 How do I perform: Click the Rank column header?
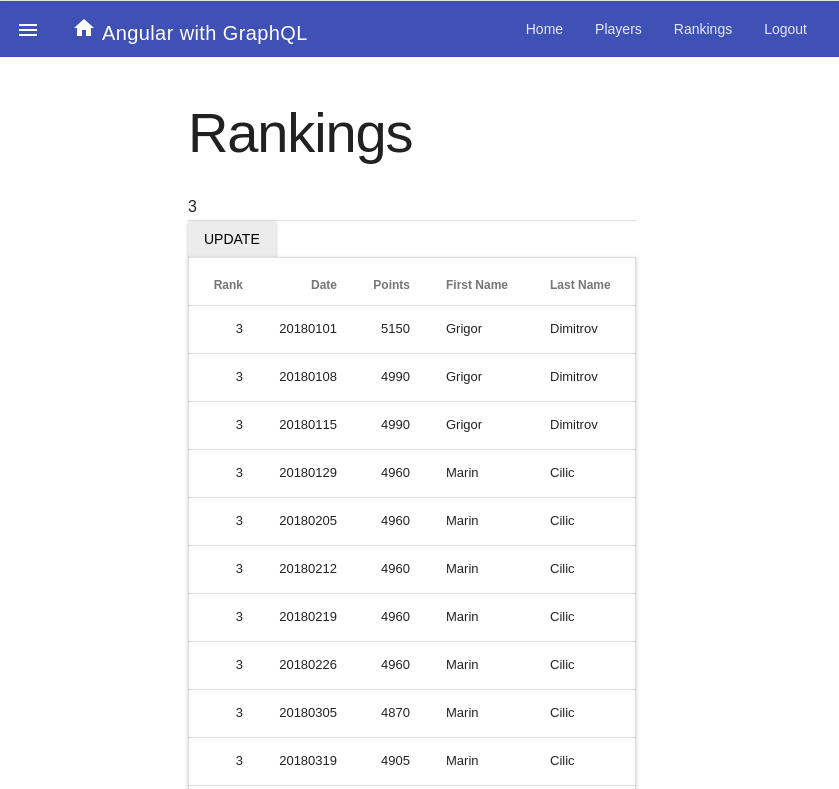click(228, 285)
